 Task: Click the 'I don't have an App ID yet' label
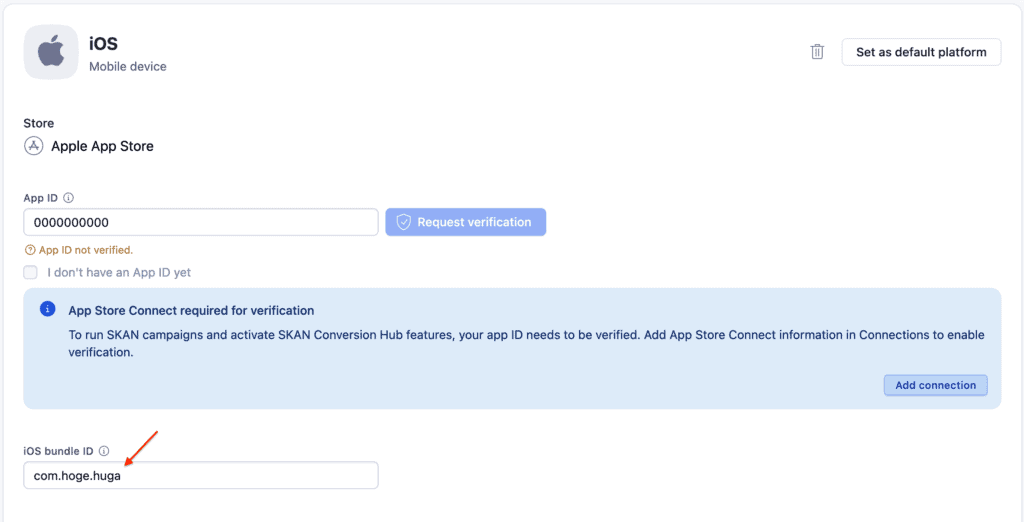pos(119,272)
